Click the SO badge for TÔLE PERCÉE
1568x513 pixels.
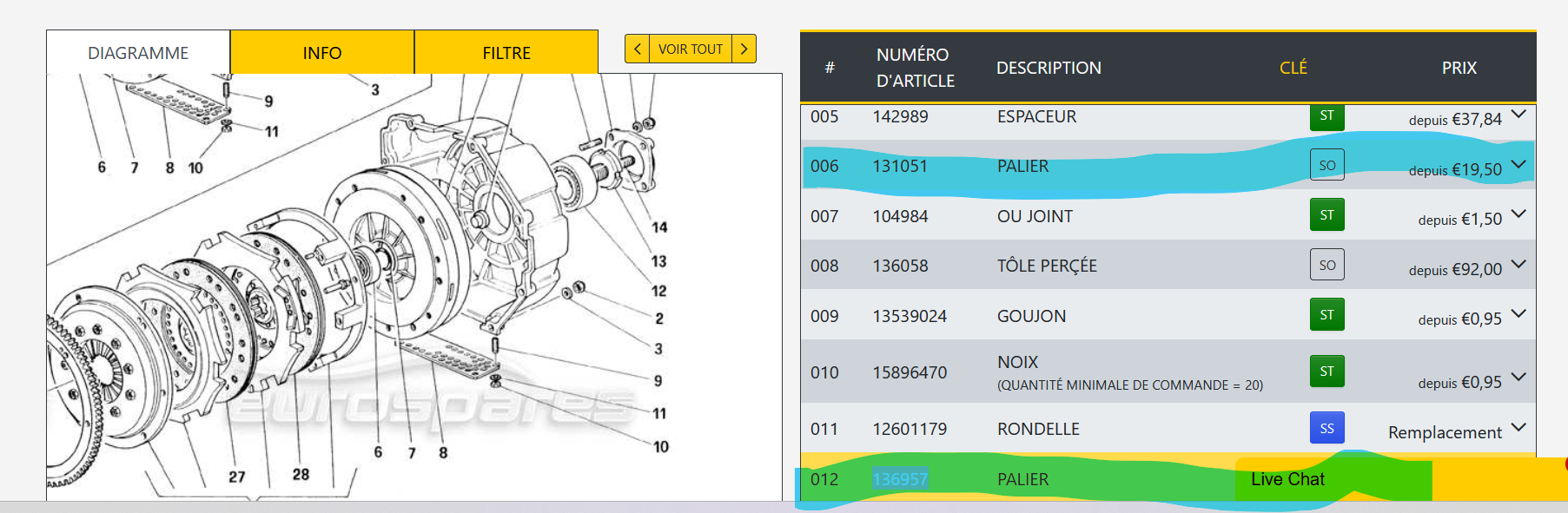click(x=1327, y=265)
